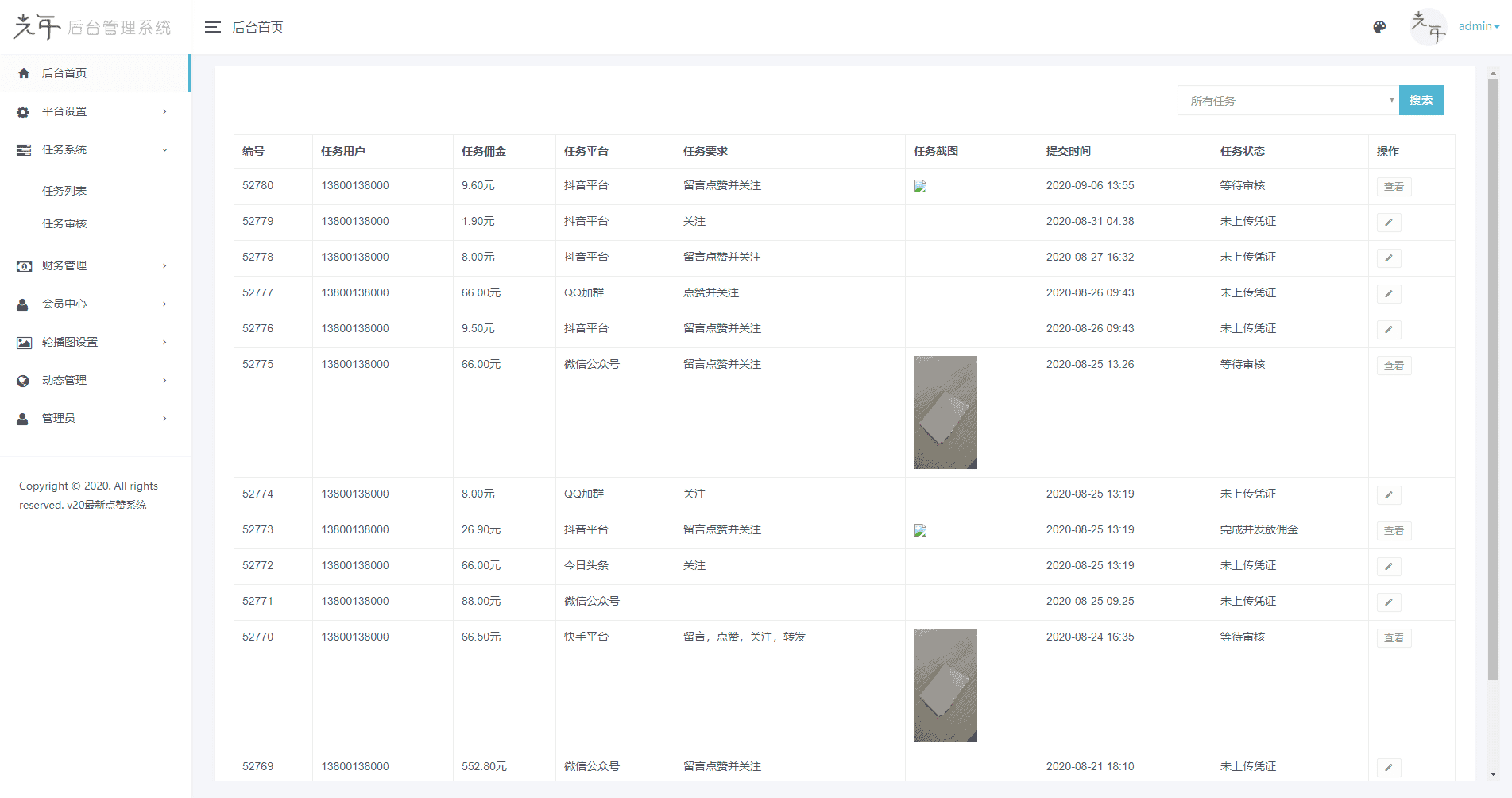Click the scrollbar down arrow
This screenshot has height=798, width=1512.
coord(1493,773)
